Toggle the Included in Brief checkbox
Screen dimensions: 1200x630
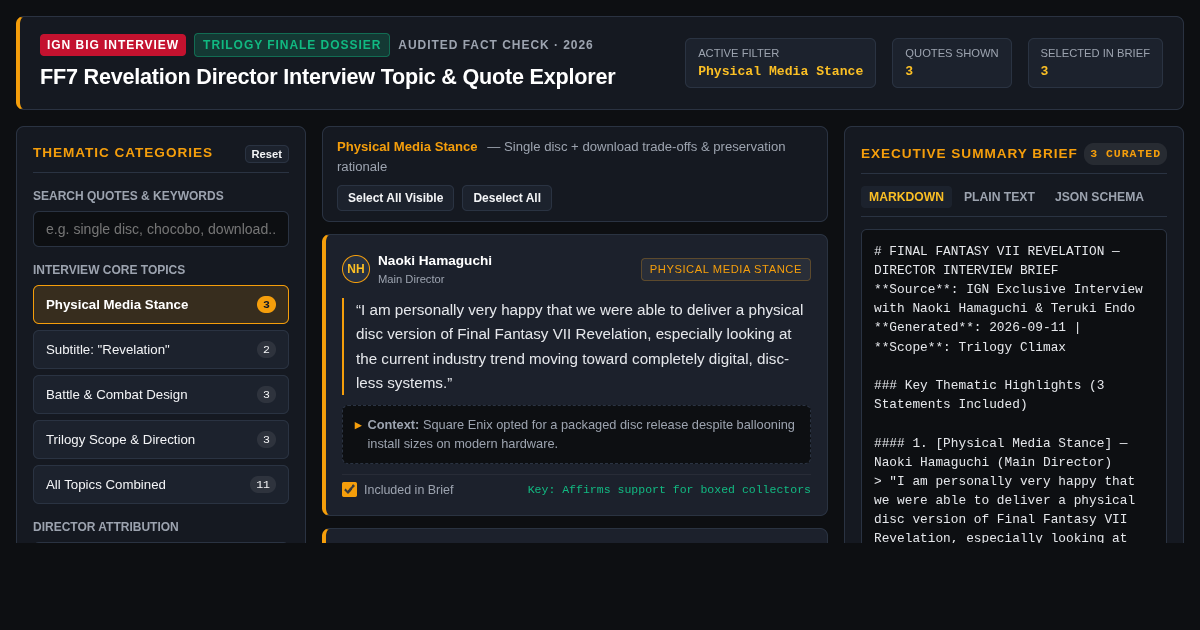point(349,490)
